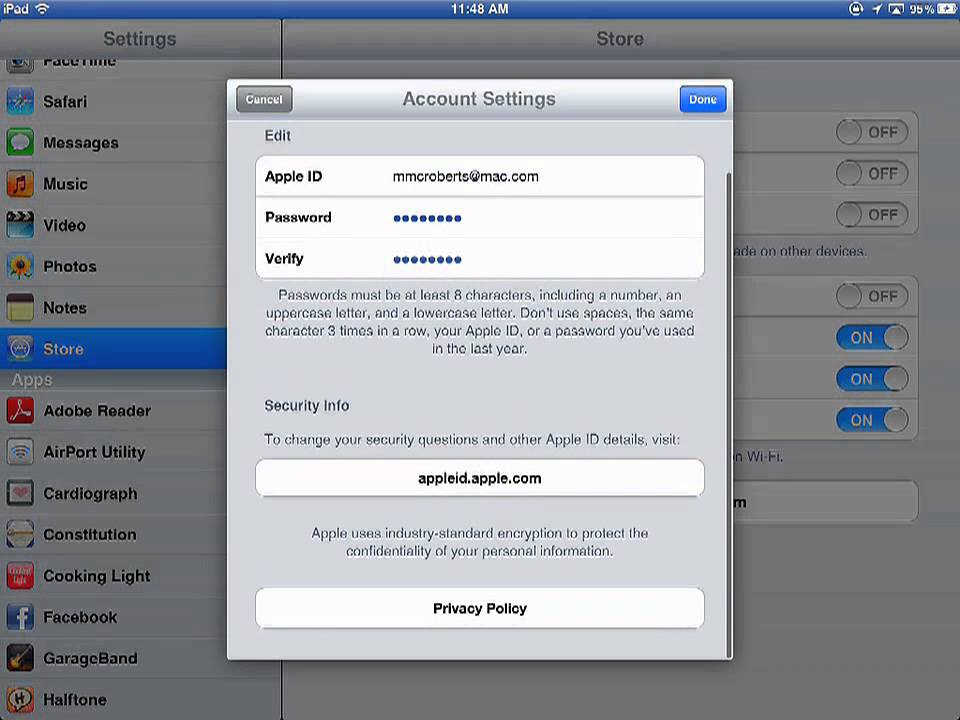
Task: Tap the Halftone app icon
Action: click(x=20, y=699)
